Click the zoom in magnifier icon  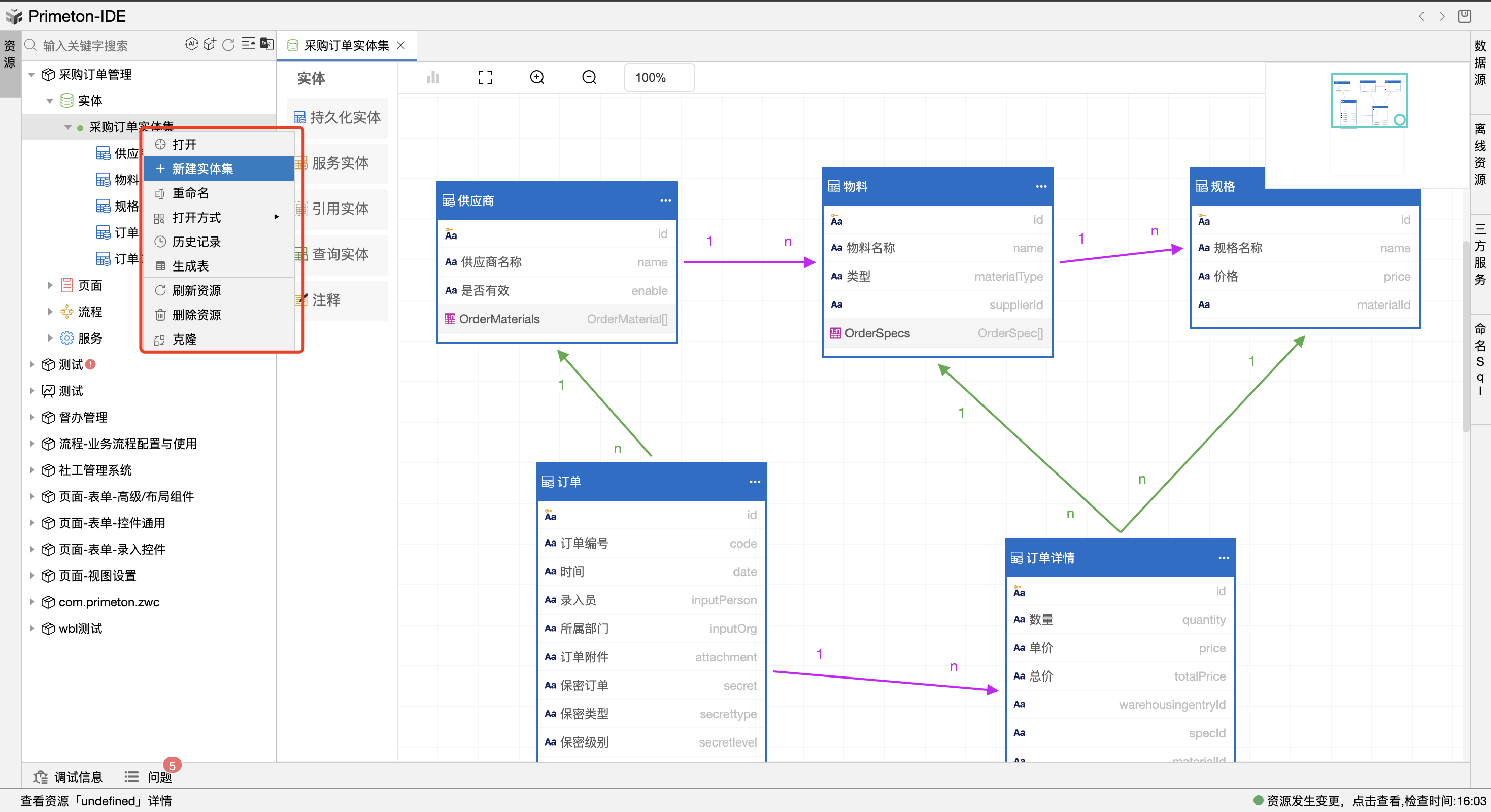[536, 78]
